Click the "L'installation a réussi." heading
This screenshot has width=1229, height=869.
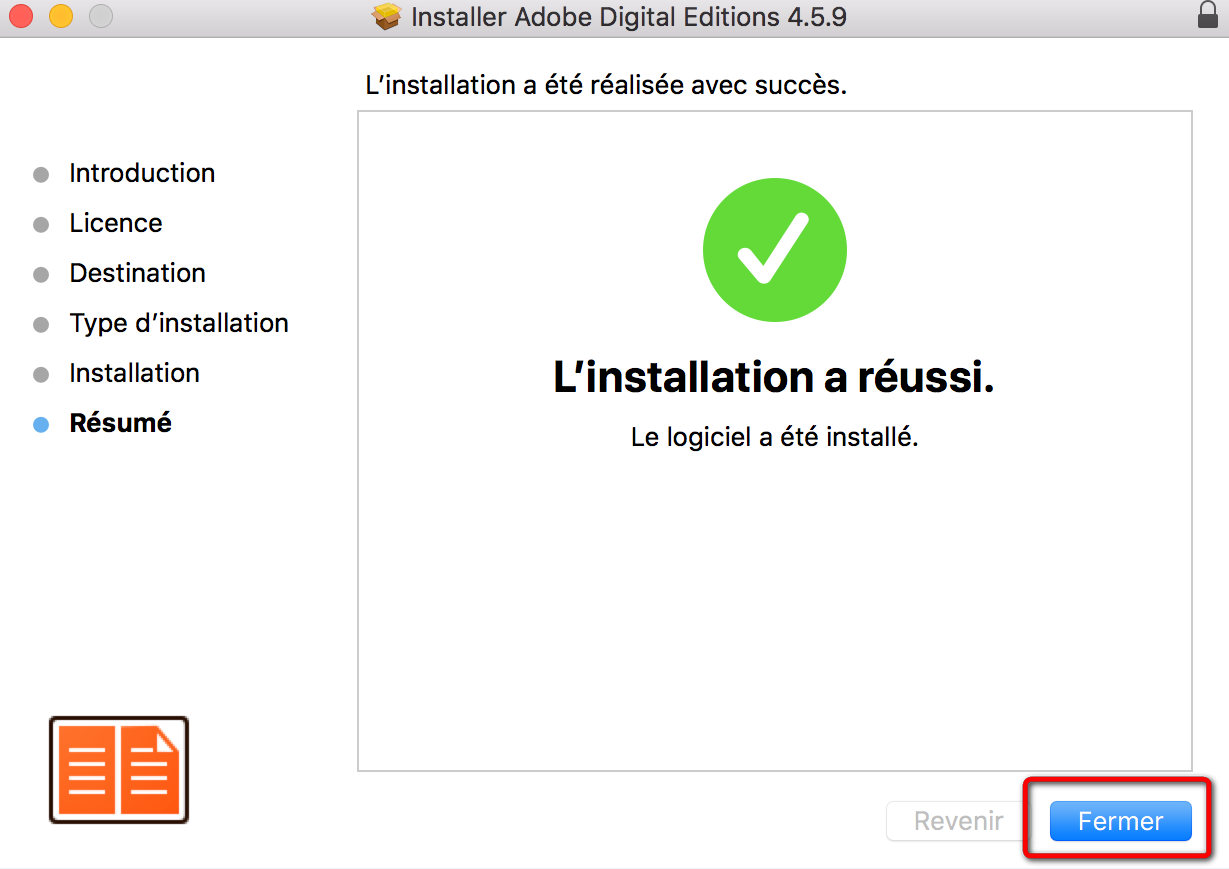[x=774, y=377]
